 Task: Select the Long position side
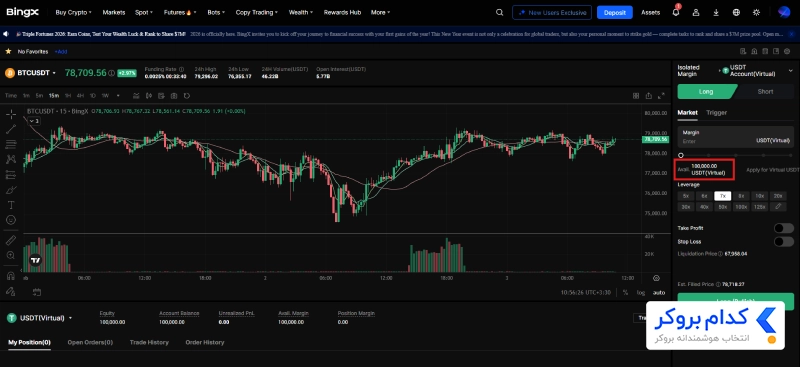[706, 92]
